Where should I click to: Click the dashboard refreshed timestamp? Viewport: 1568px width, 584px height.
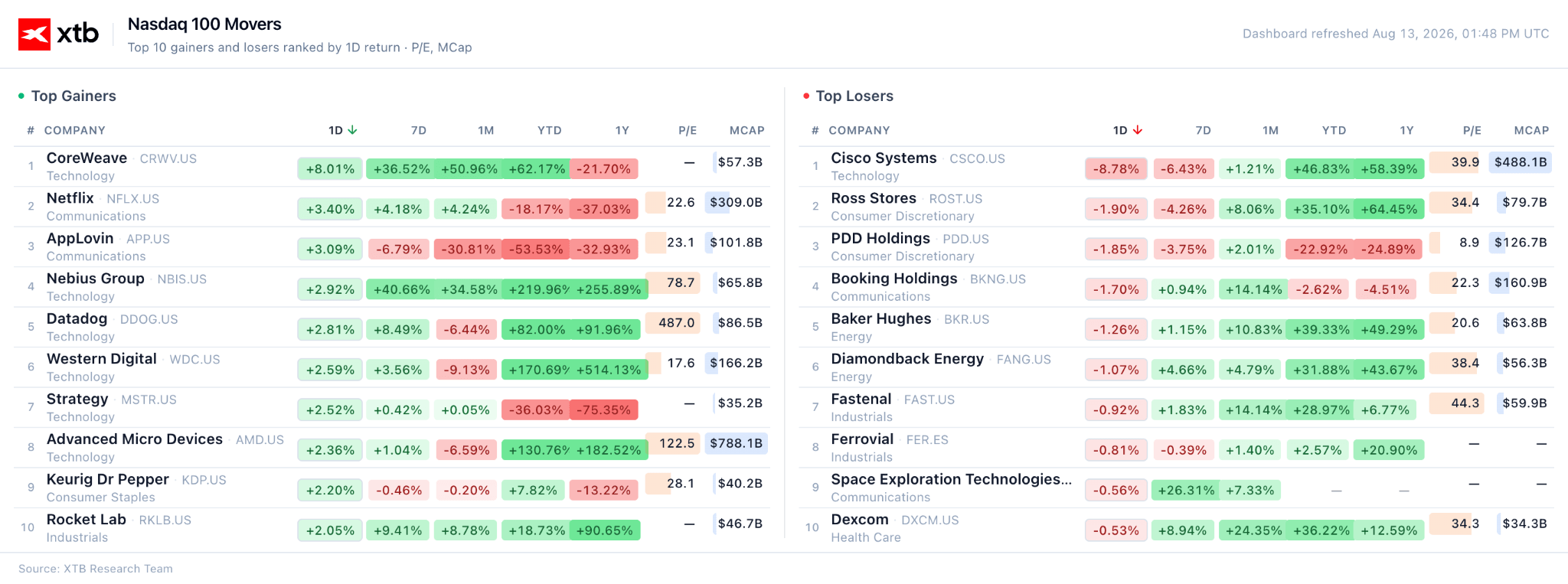click(1396, 34)
